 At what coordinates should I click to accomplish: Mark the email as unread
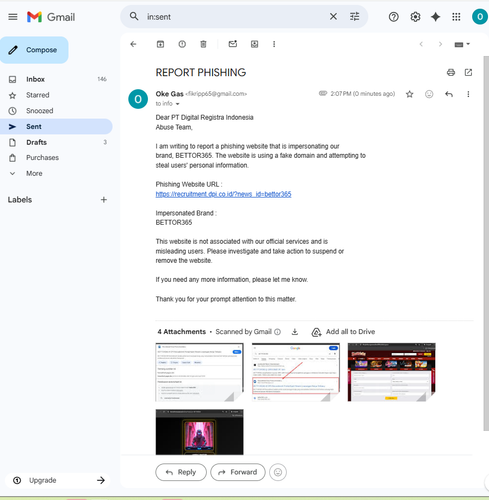pyautogui.click(x=233, y=44)
